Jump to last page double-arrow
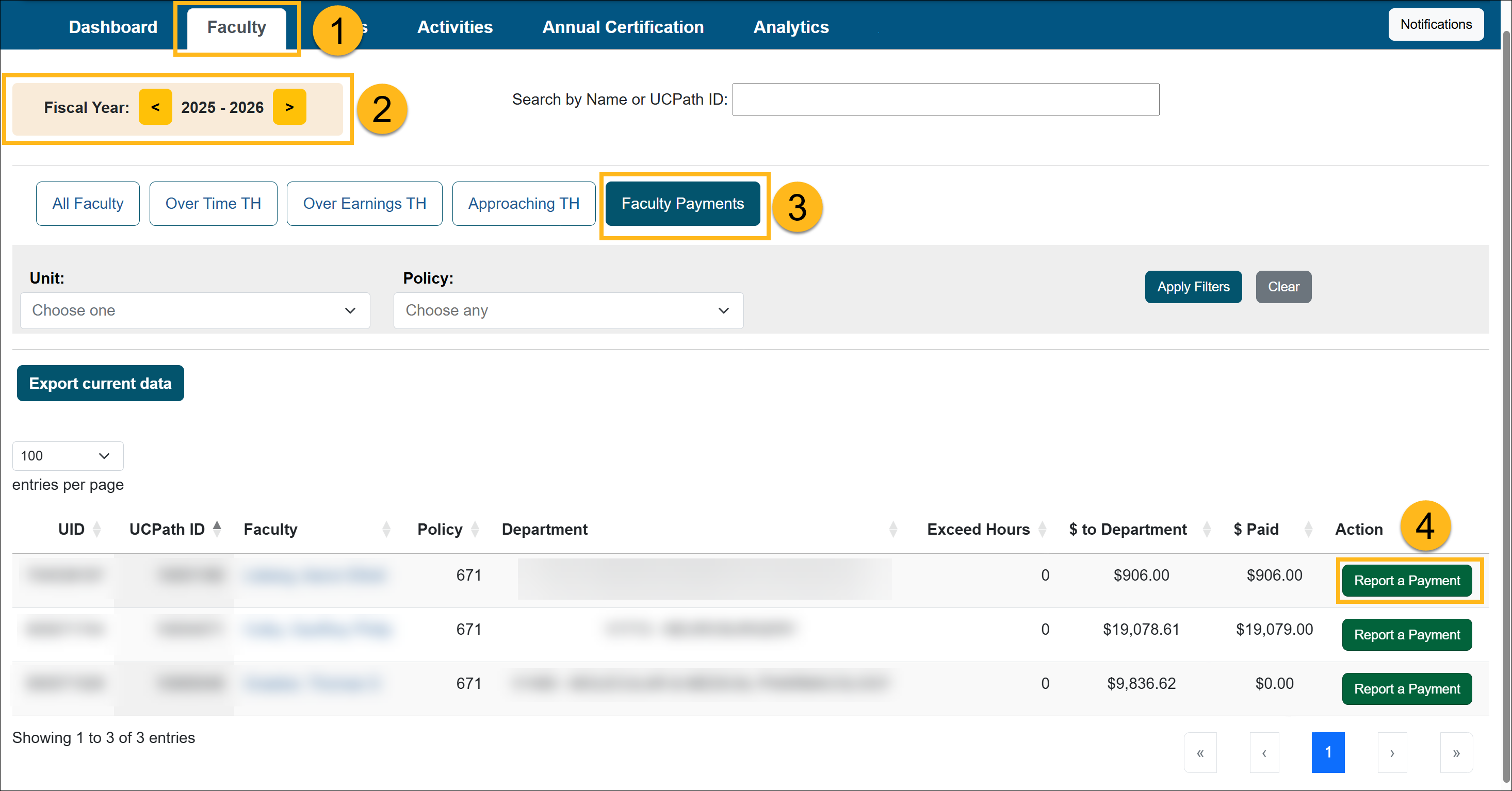The height and width of the screenshot is (791, 1512). pos(1456,752)
